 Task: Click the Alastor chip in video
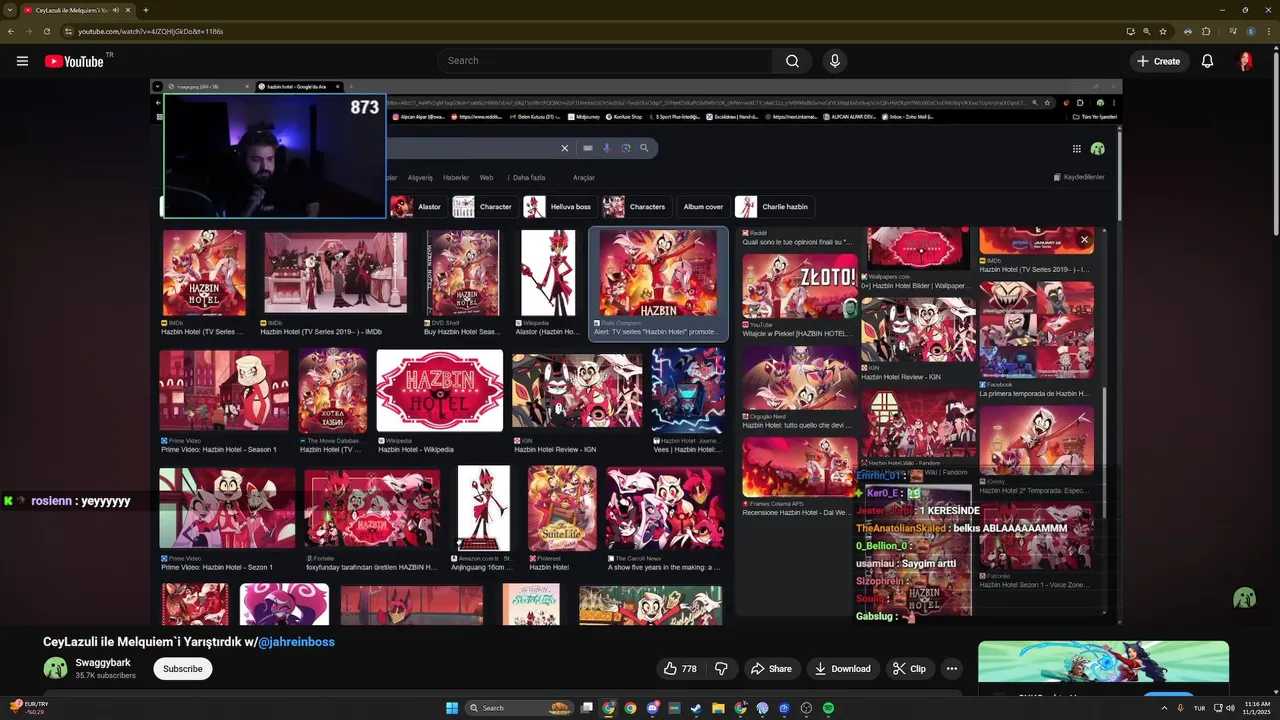tap(417, 207)
